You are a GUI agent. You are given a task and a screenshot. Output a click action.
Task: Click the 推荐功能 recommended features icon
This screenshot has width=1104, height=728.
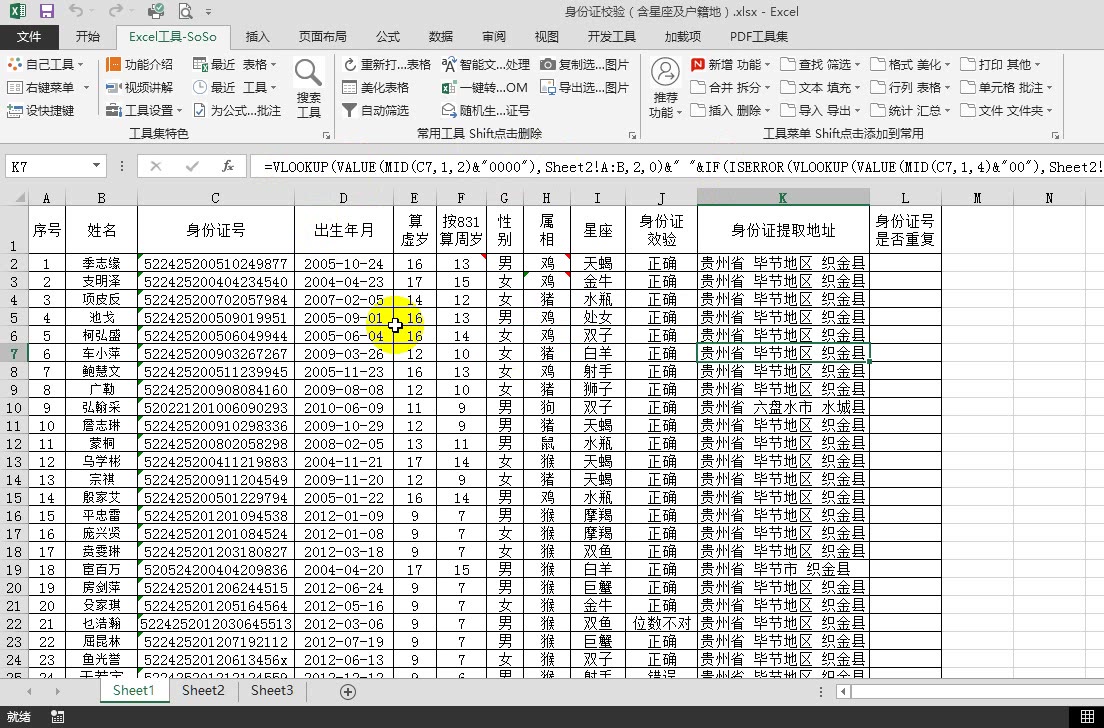664,86
